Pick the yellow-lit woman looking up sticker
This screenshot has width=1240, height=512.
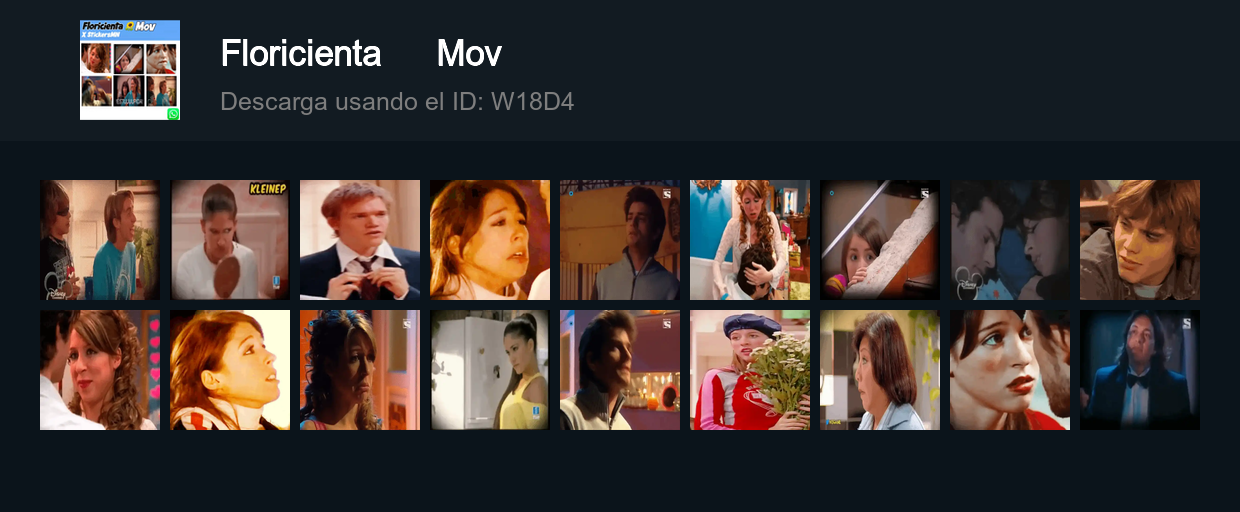230,370
